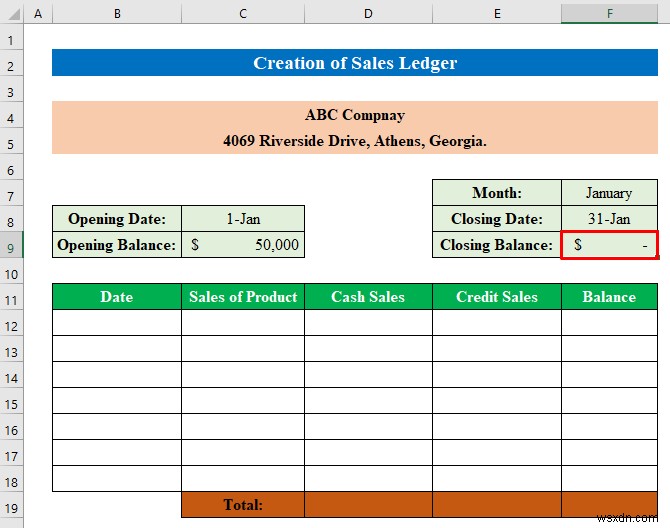Click the 'Date' table header
Screen dimensions: 670x528
117,297
